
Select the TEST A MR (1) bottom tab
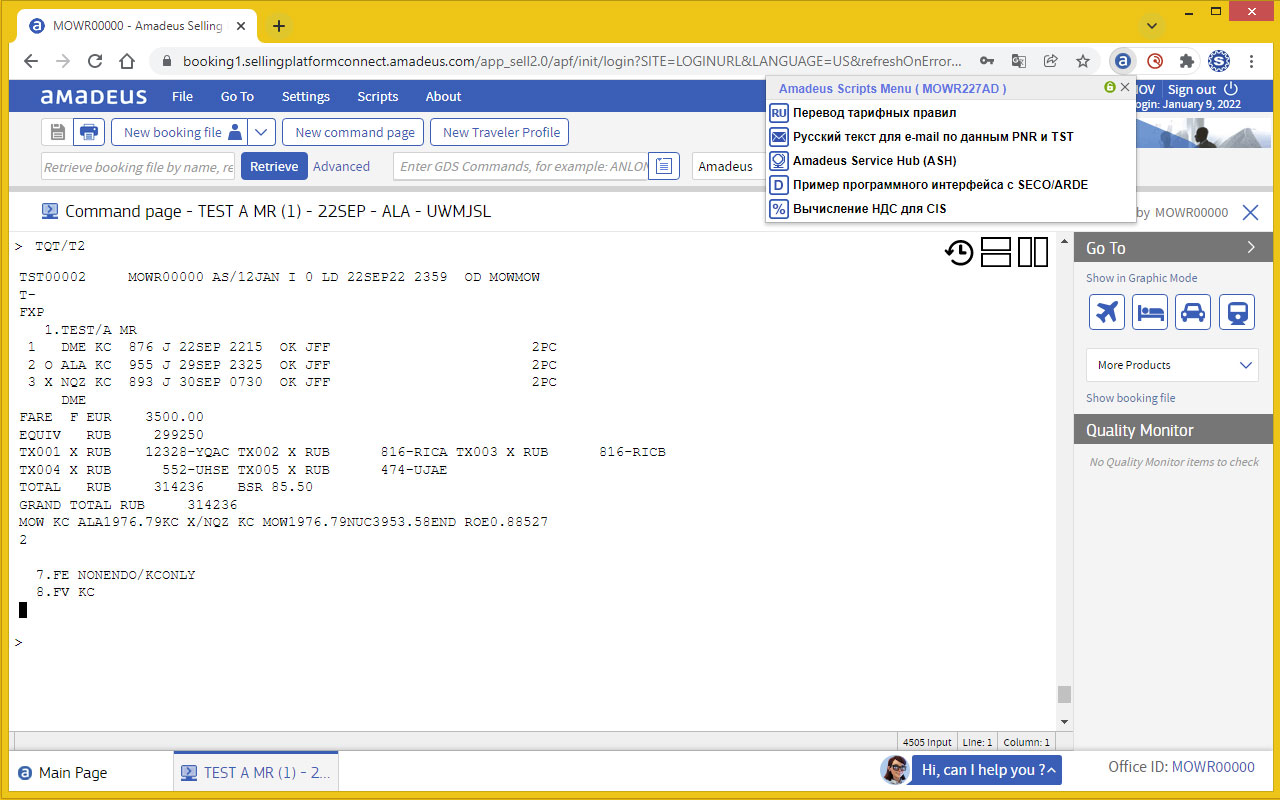(256, 772)
